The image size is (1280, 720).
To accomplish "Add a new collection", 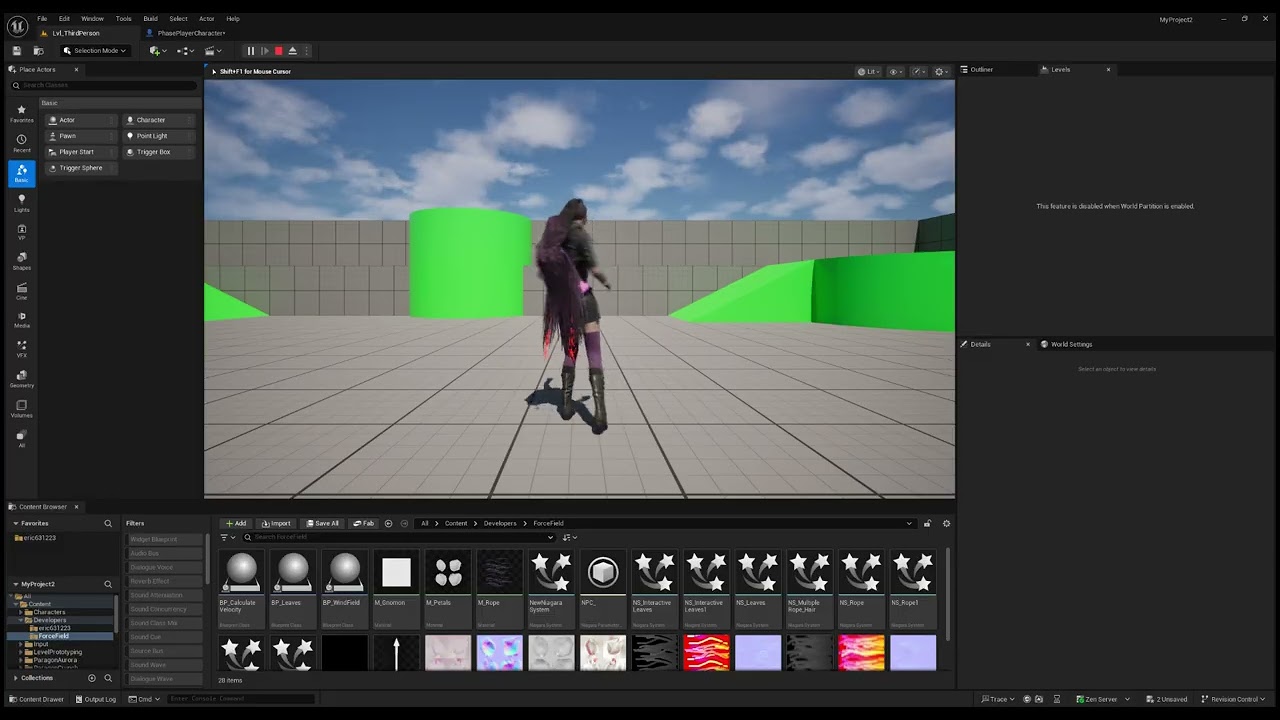I will point(92,678).
